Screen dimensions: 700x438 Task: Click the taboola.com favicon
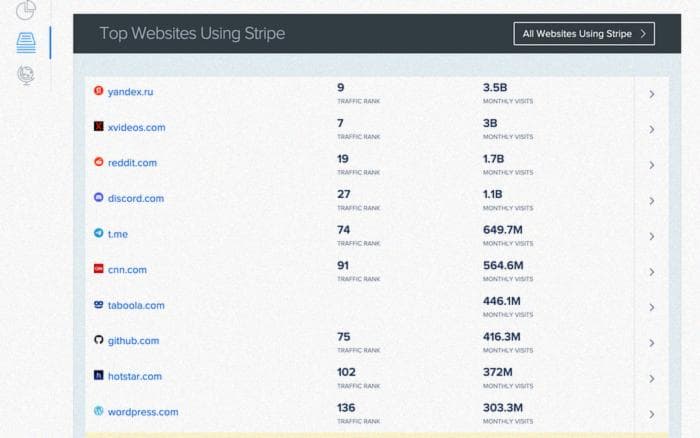pos(99,305)
